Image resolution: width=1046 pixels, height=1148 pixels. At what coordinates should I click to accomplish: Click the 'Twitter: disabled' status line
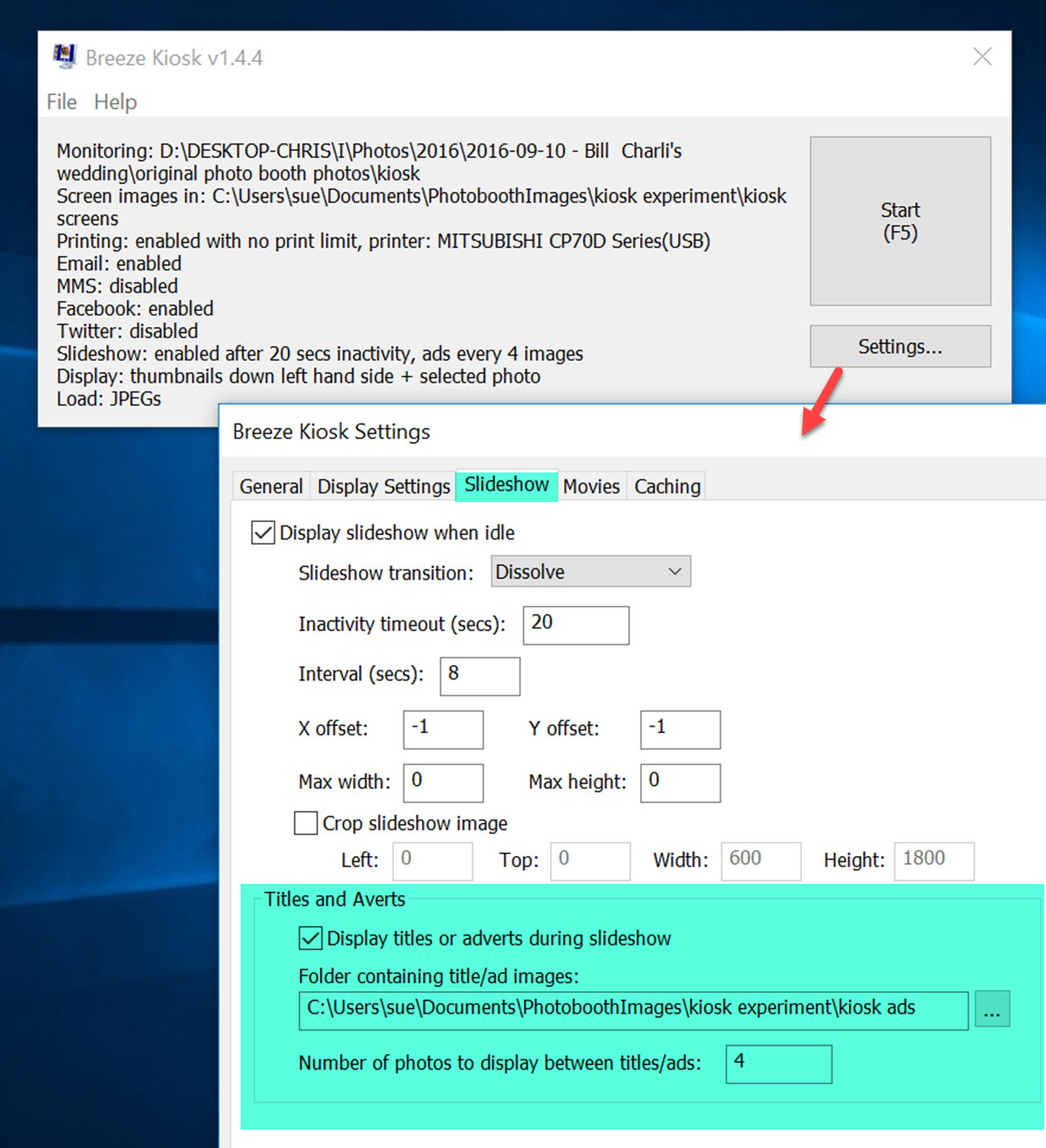[x=127, y=331]
